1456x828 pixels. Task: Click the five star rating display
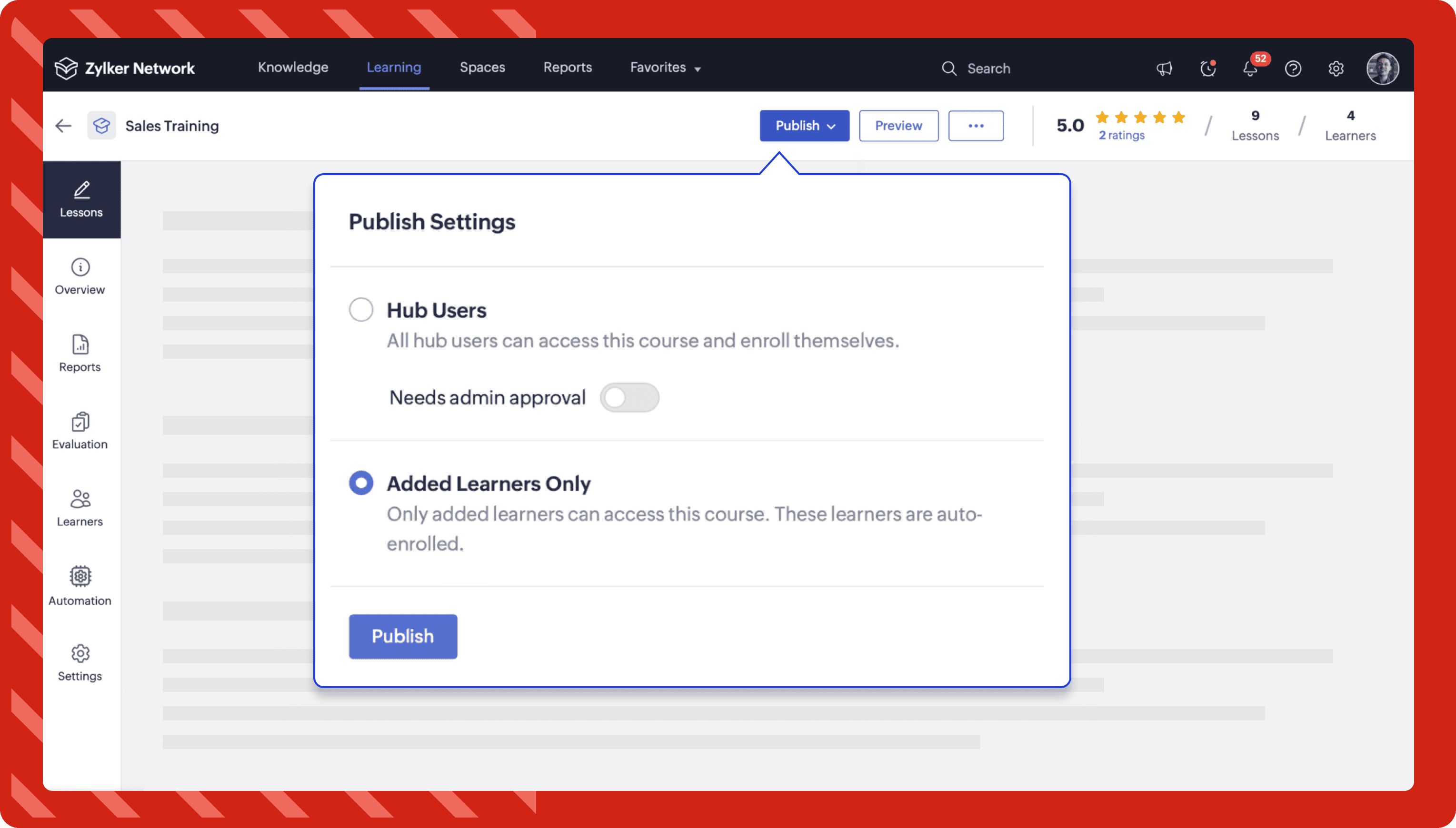point(1140,117)
